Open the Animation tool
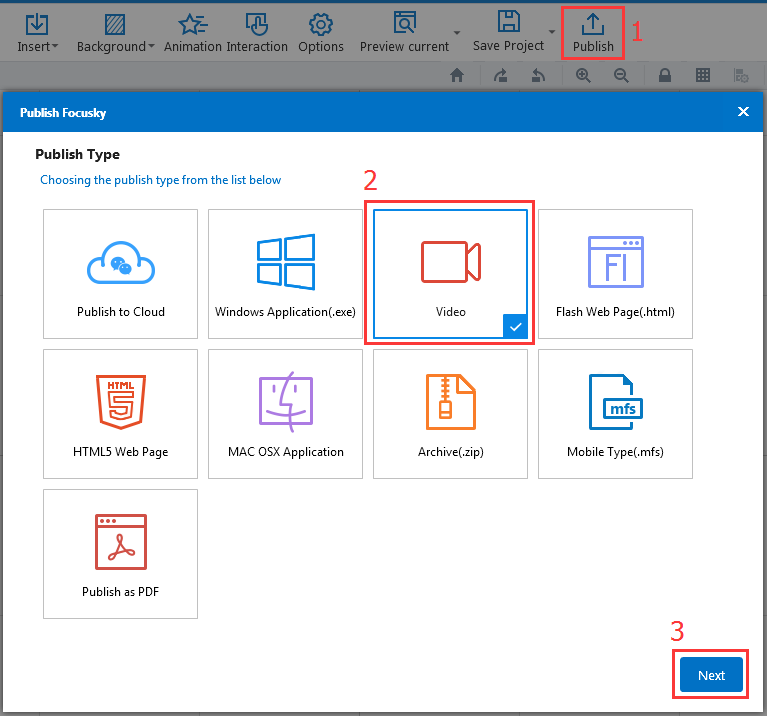The width and height of the screenshot is (767, 716). pos(193,33)
